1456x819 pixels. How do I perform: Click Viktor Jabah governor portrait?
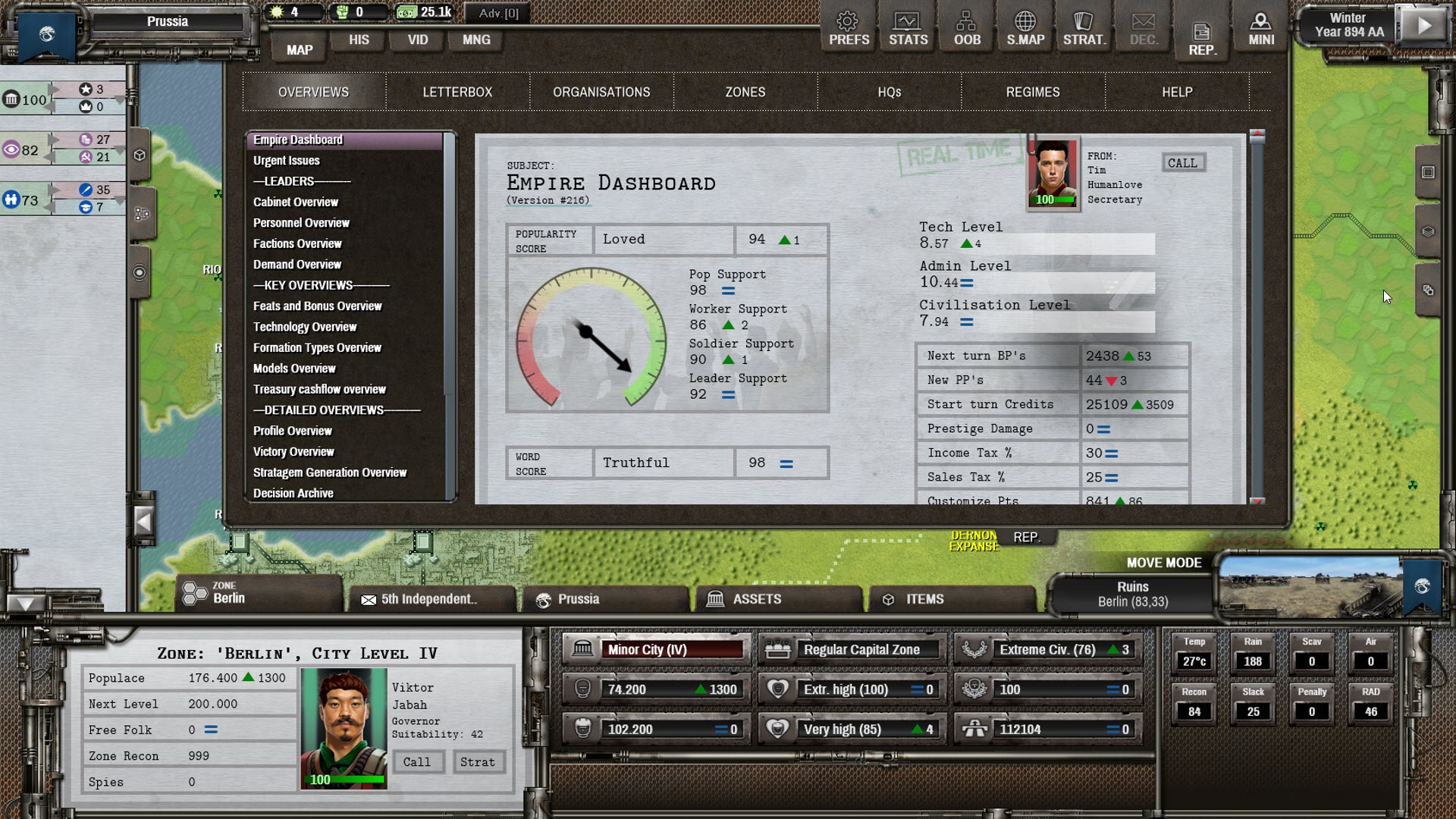tap(344, 729)
